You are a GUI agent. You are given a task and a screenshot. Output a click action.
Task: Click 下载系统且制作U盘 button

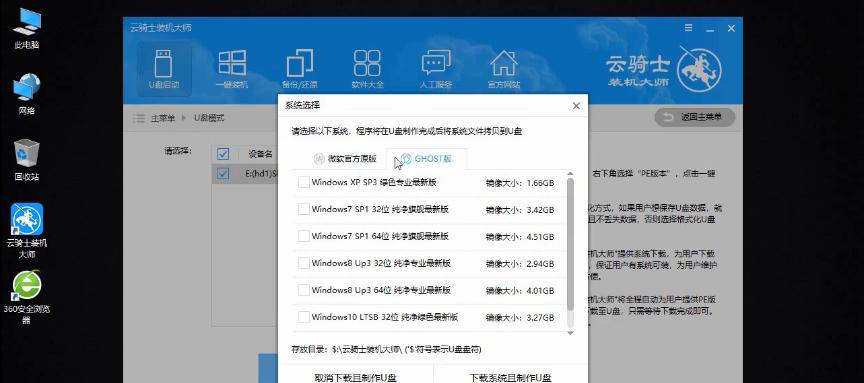click(x=510, y=377)
